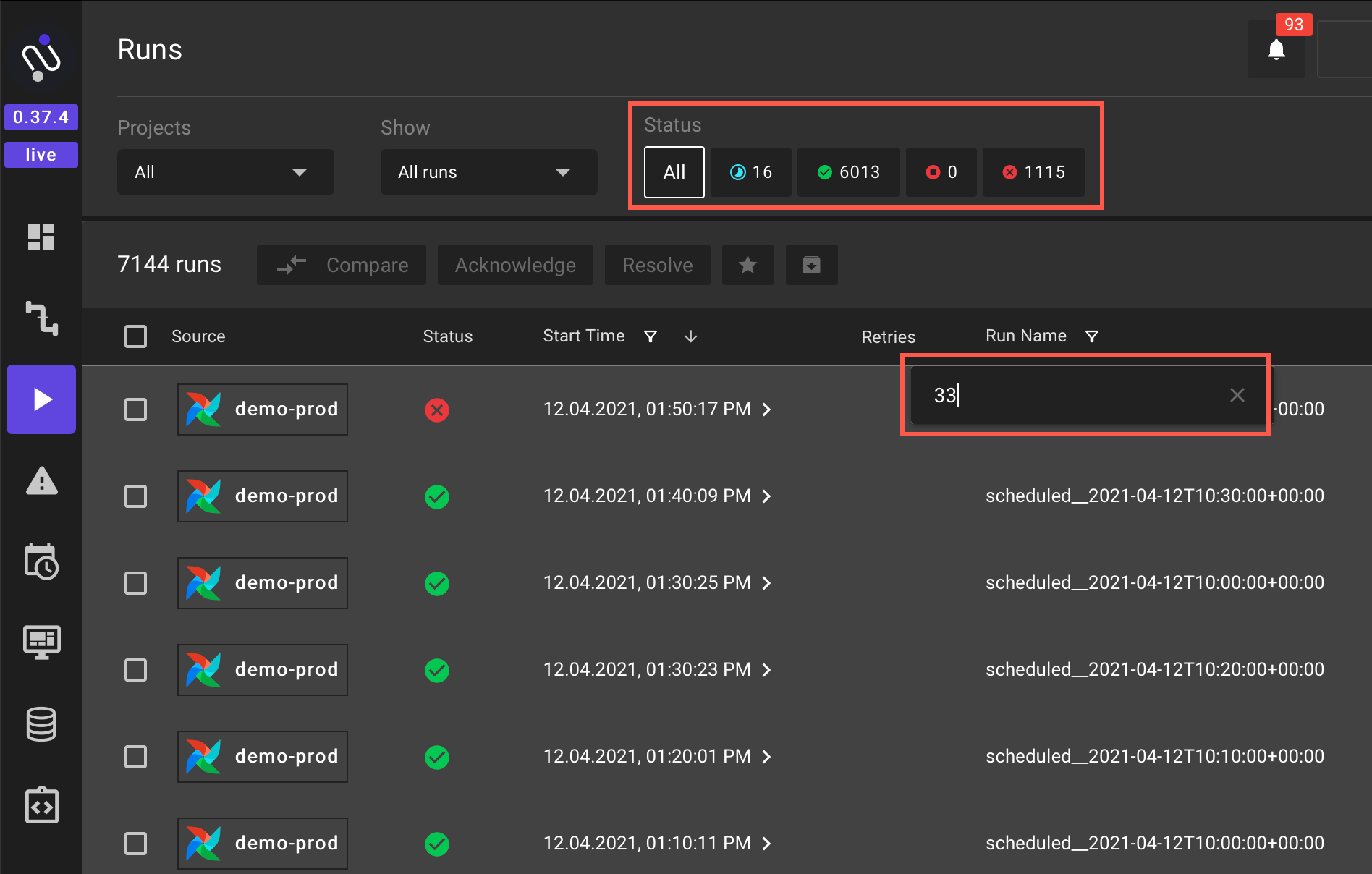Open the scheduled calendar clock icon

point(41,561)
